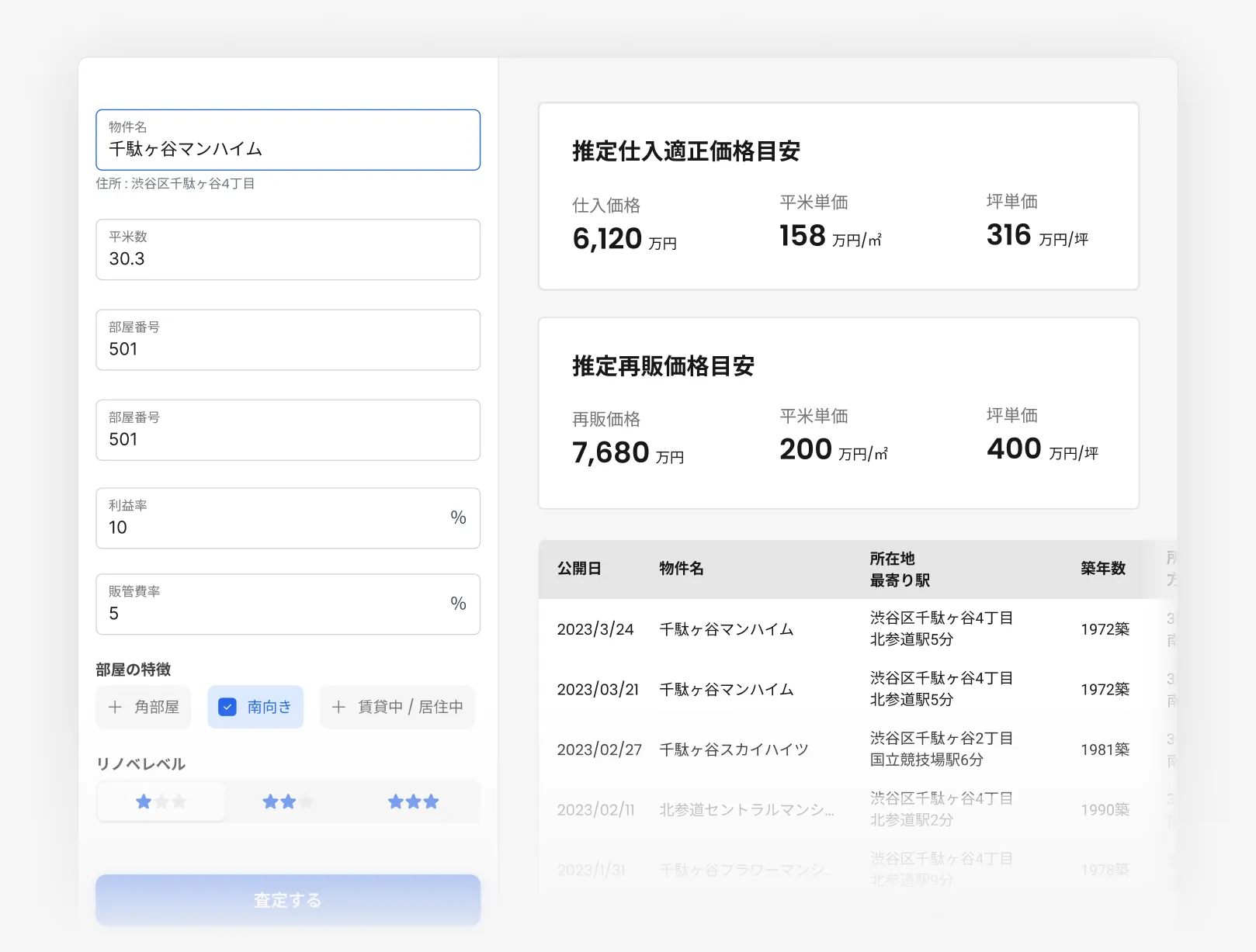Click the 1990築 cell
The image size is (1256, 952).
tap(1105, 809)
